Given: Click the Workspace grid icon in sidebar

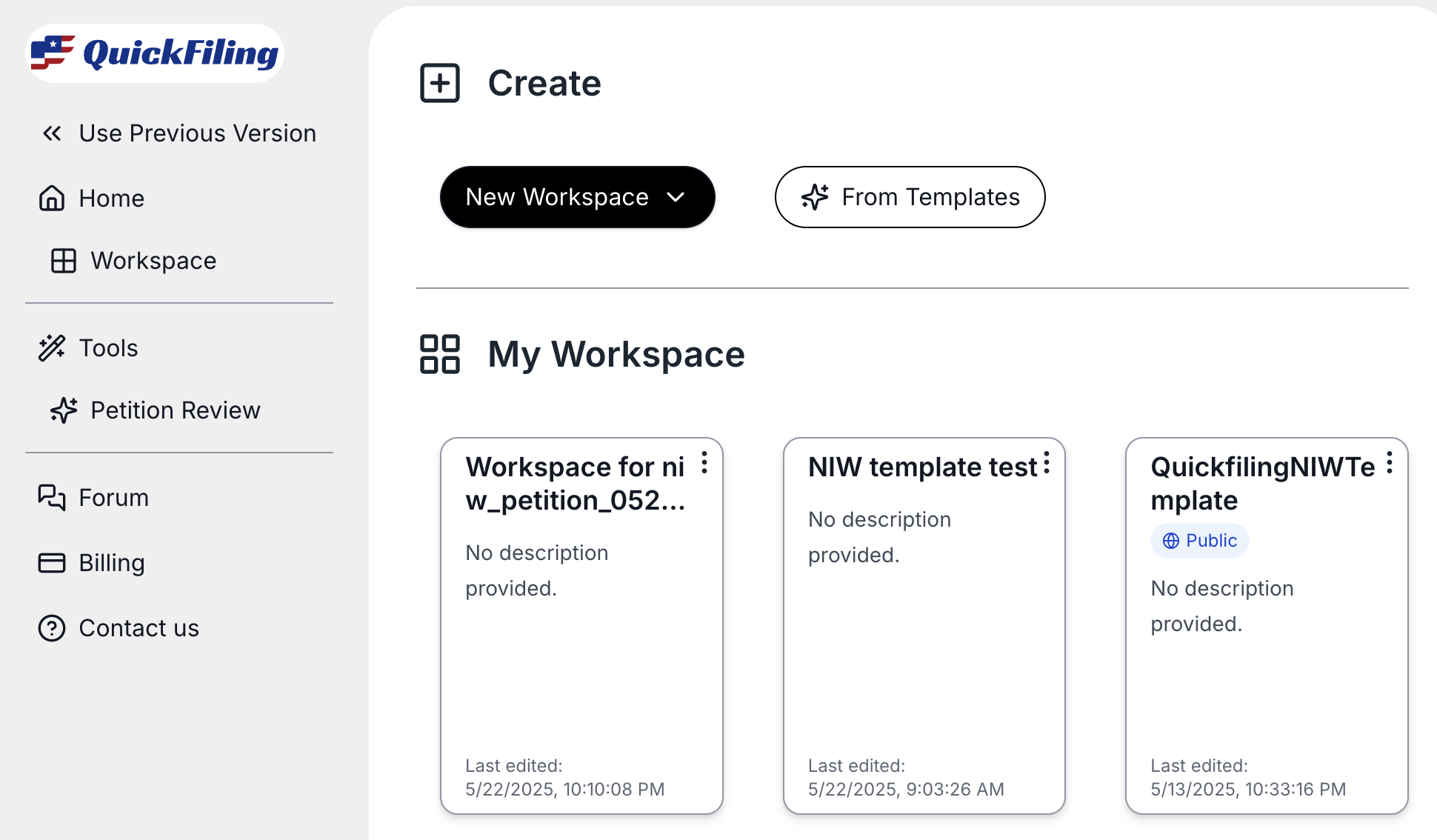Looking at the screenshot, I should (64, 261).
